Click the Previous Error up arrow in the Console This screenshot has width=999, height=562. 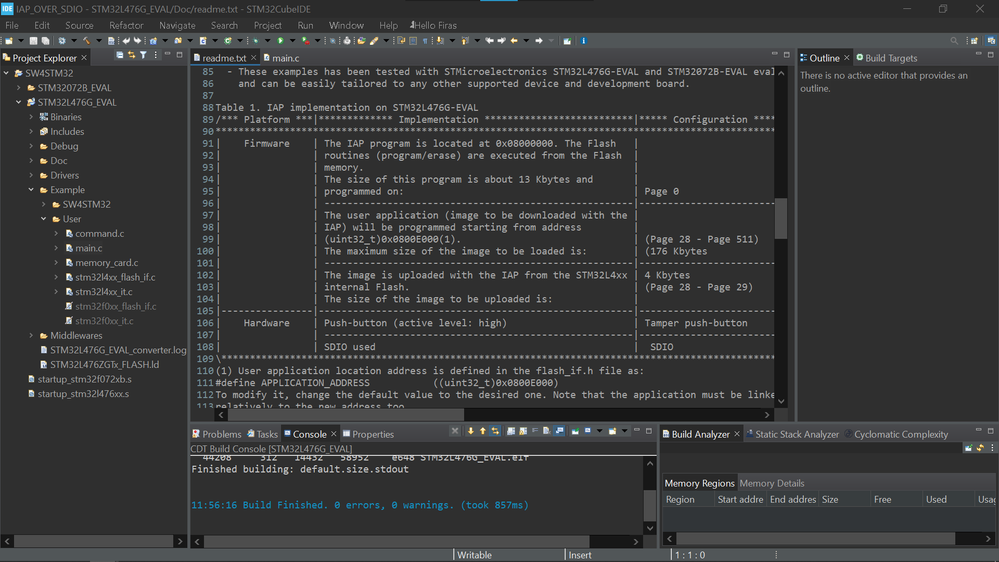coord(483,431)
